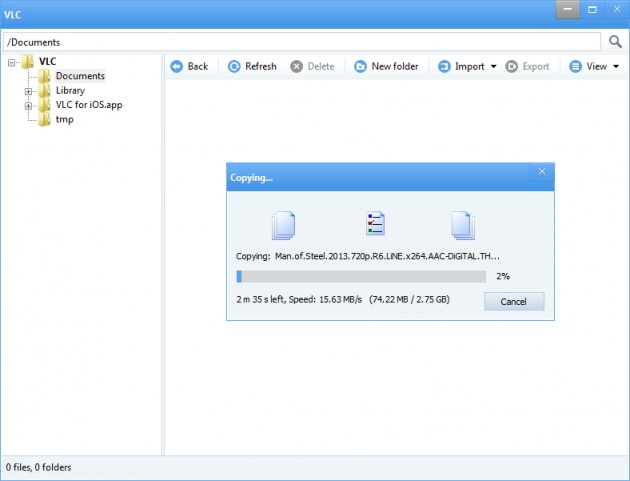Click the Back toolbar label
The height and width of the screenshot is (481, 630).
point(198,66)
